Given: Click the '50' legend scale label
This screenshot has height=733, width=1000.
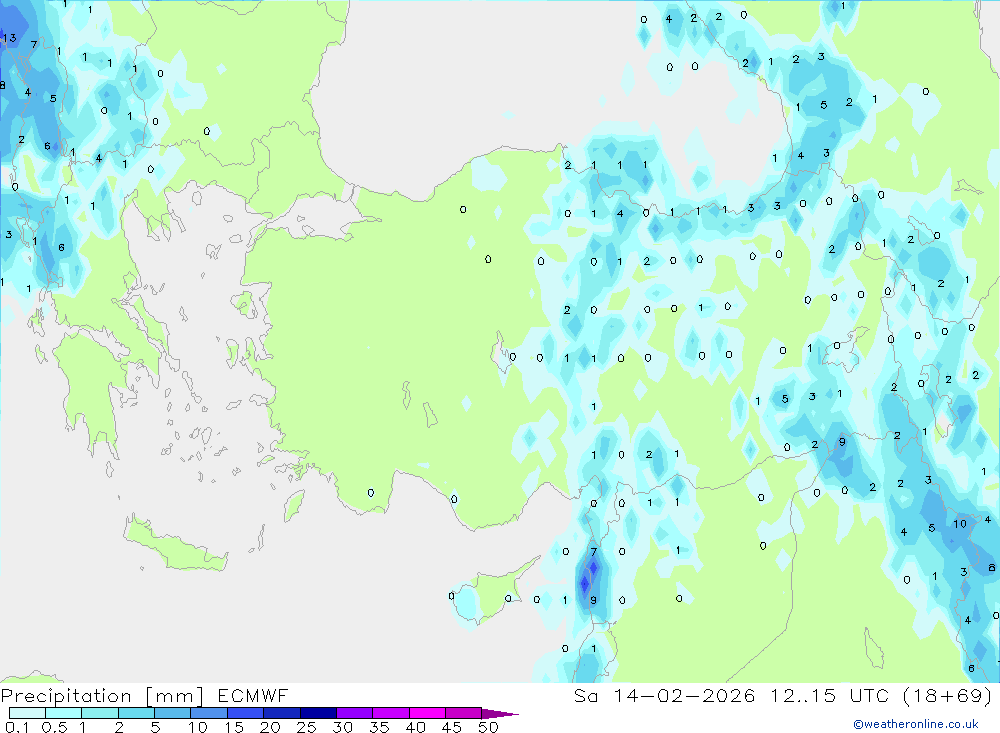Looking at the screenshot, I should tap(489, 727).
